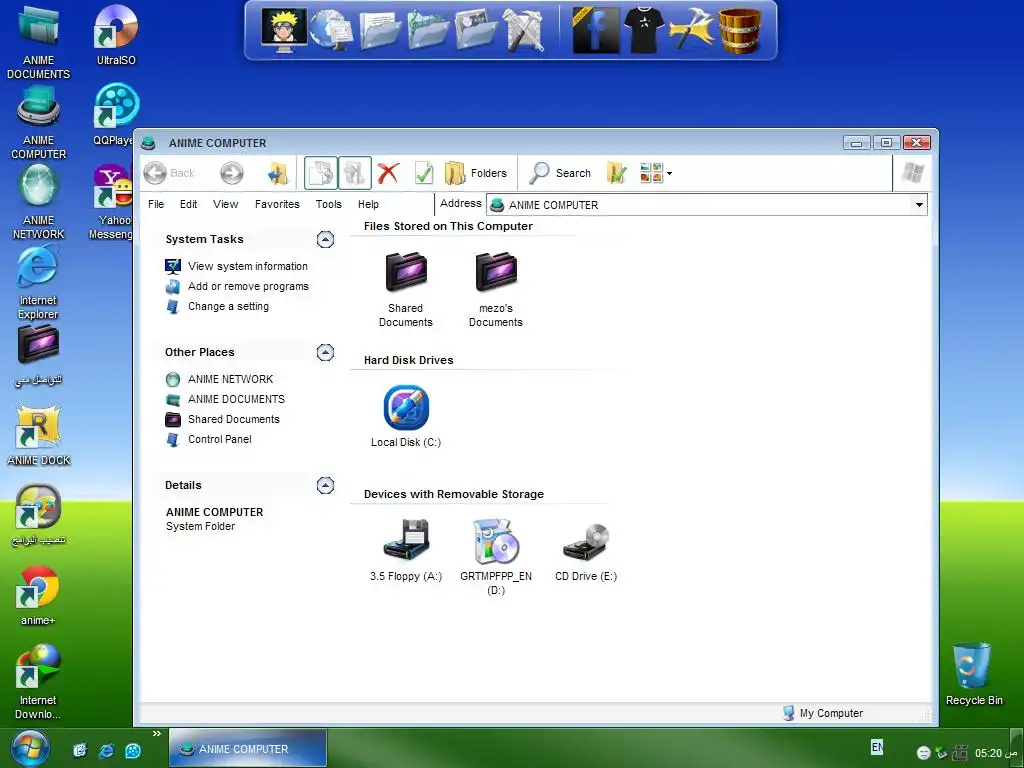
Task: Click the wrench and hammer dock icon
Action: coord(524,30)
